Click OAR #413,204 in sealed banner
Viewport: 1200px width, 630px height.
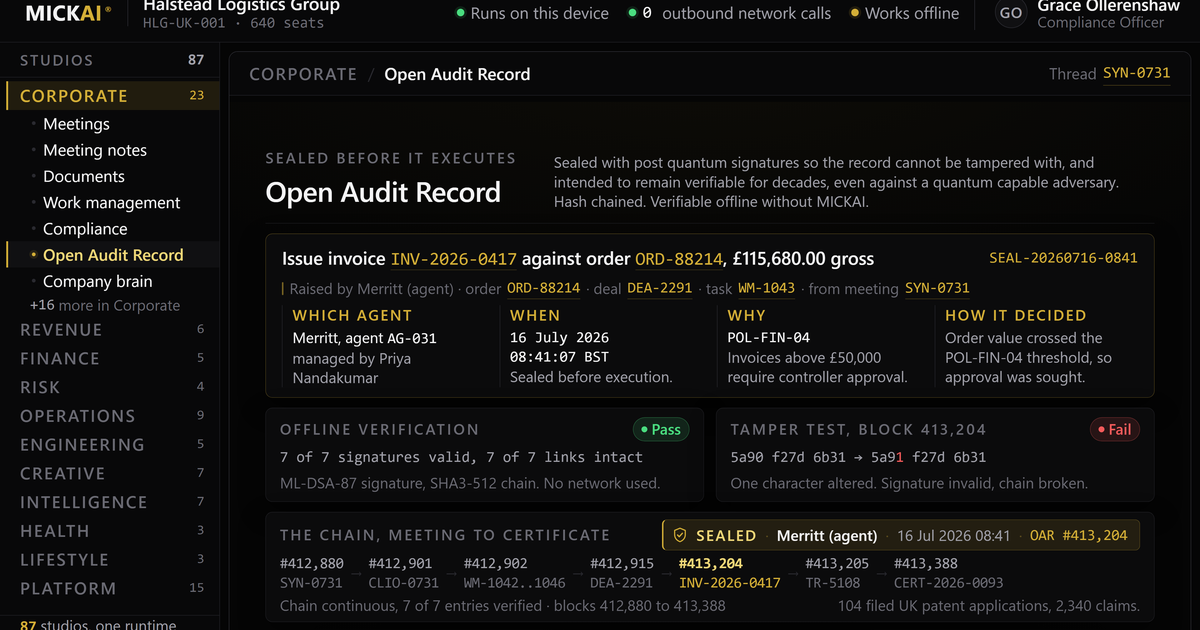pyautogui.click(x=1079, y=536)
